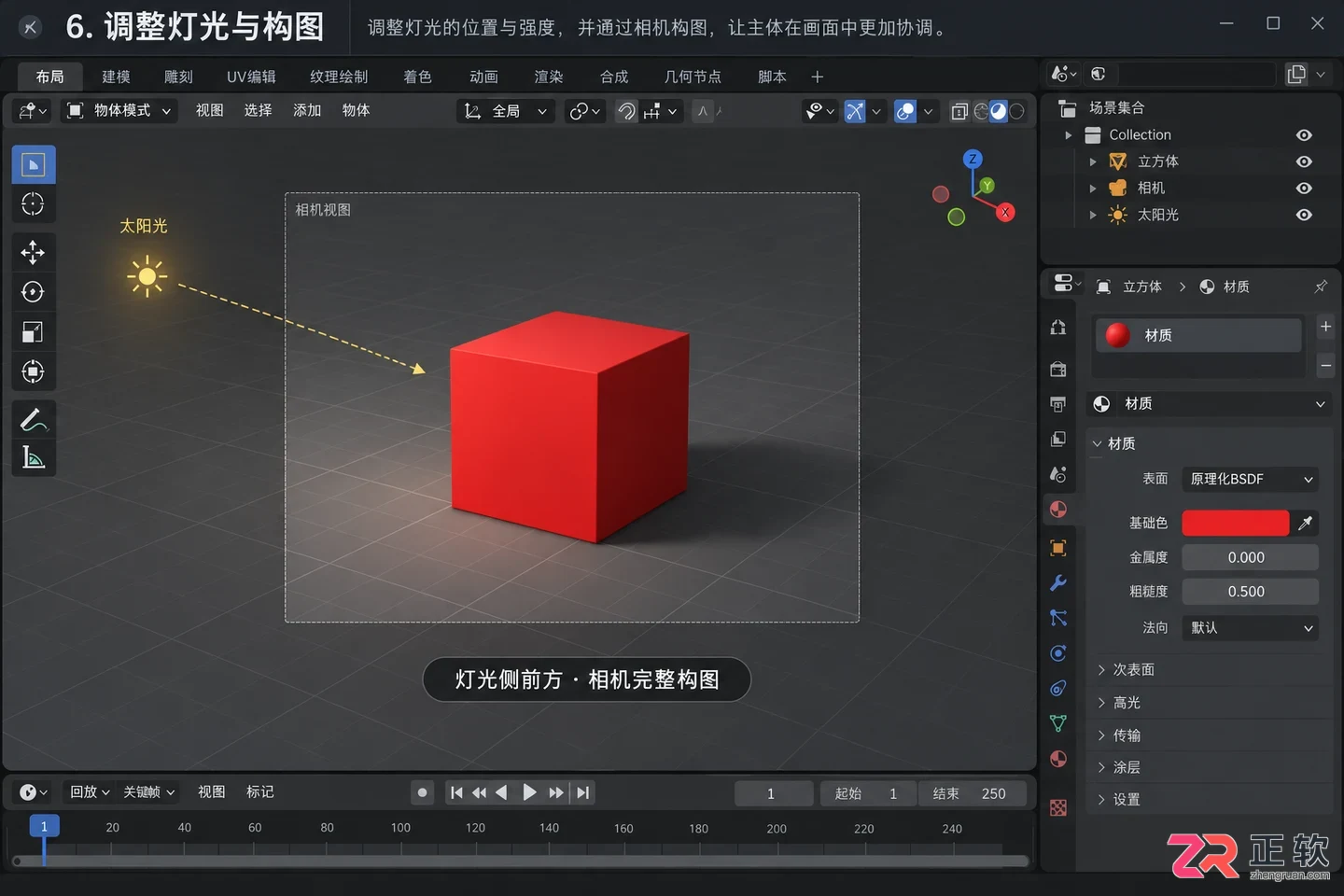Viewport: 1344px width, 896px height.
Task: Open the 全局 orientation dropdown
Action: [506, 111]
